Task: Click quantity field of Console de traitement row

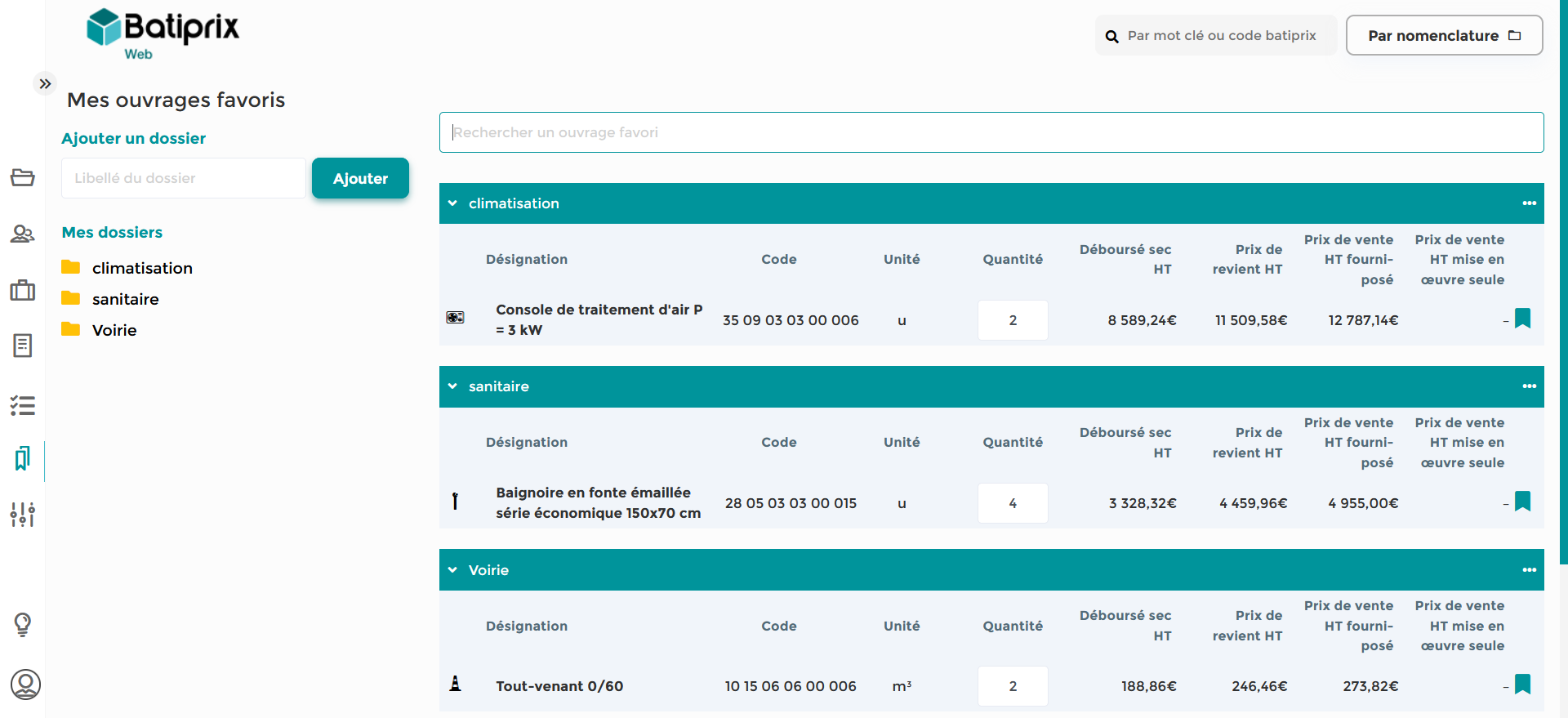Action: pos(1013,320)
